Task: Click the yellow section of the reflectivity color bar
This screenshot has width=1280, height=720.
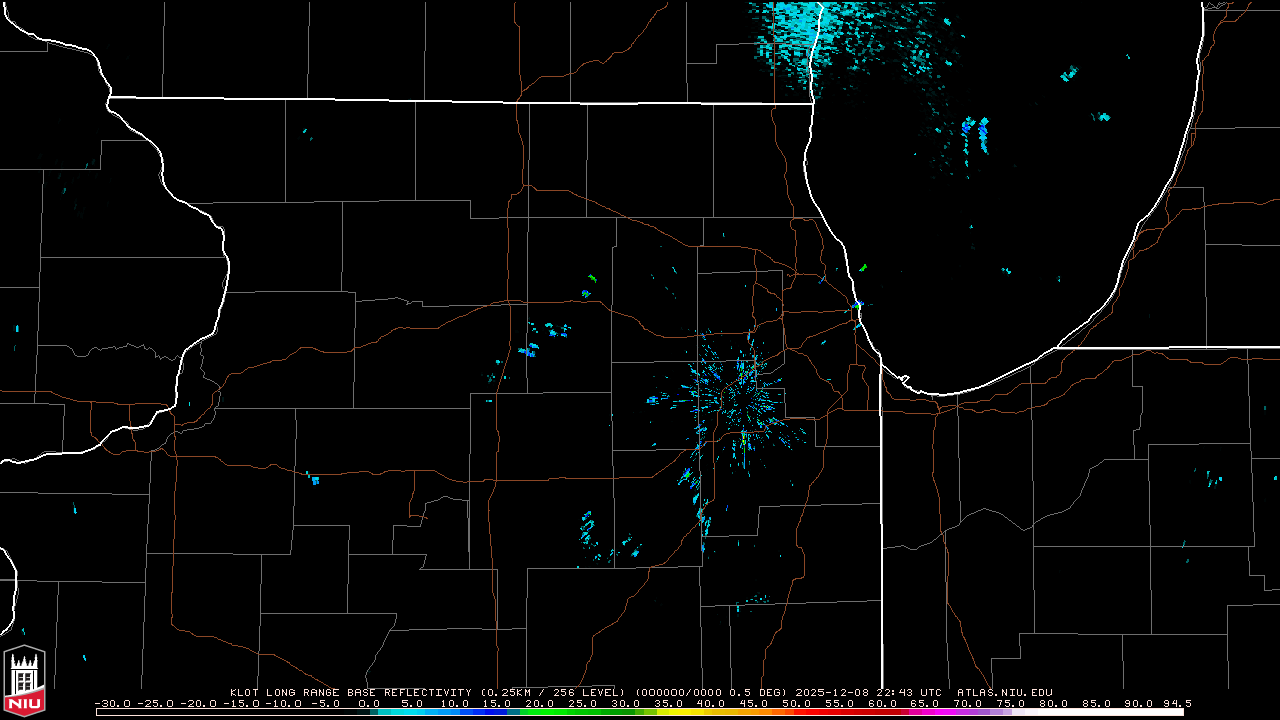Action: click(x=690, y=712)
